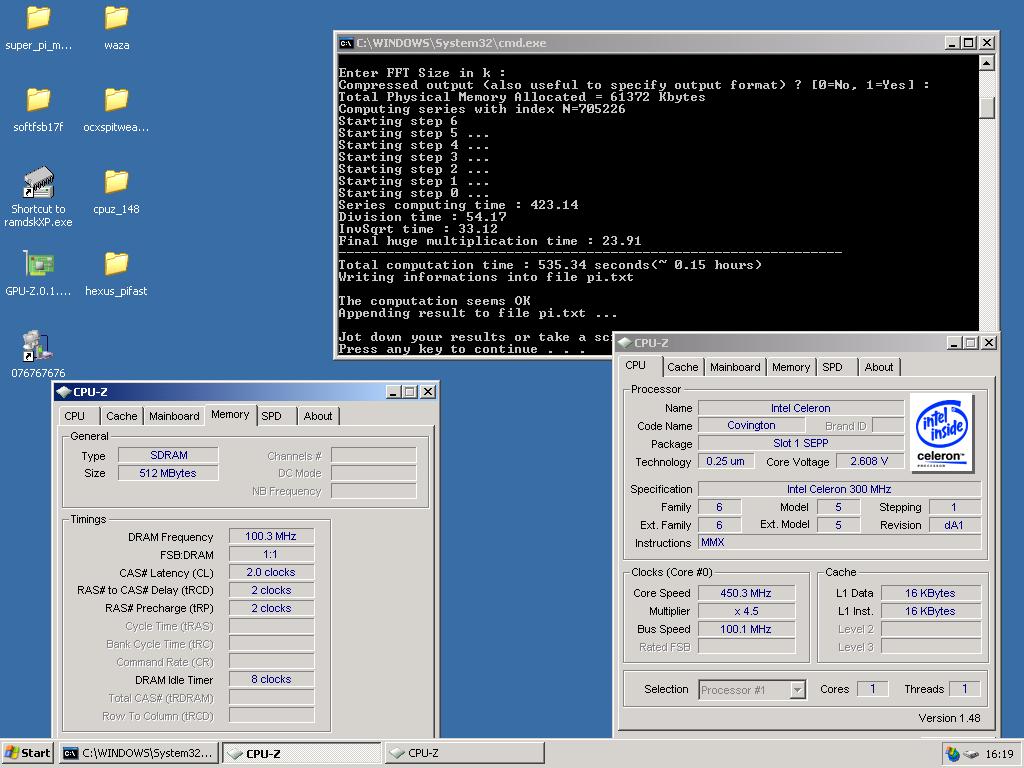The width and height of the screenshot is (1024, 768).
Task: Click the 16:19 system clock
Action: 999,754
